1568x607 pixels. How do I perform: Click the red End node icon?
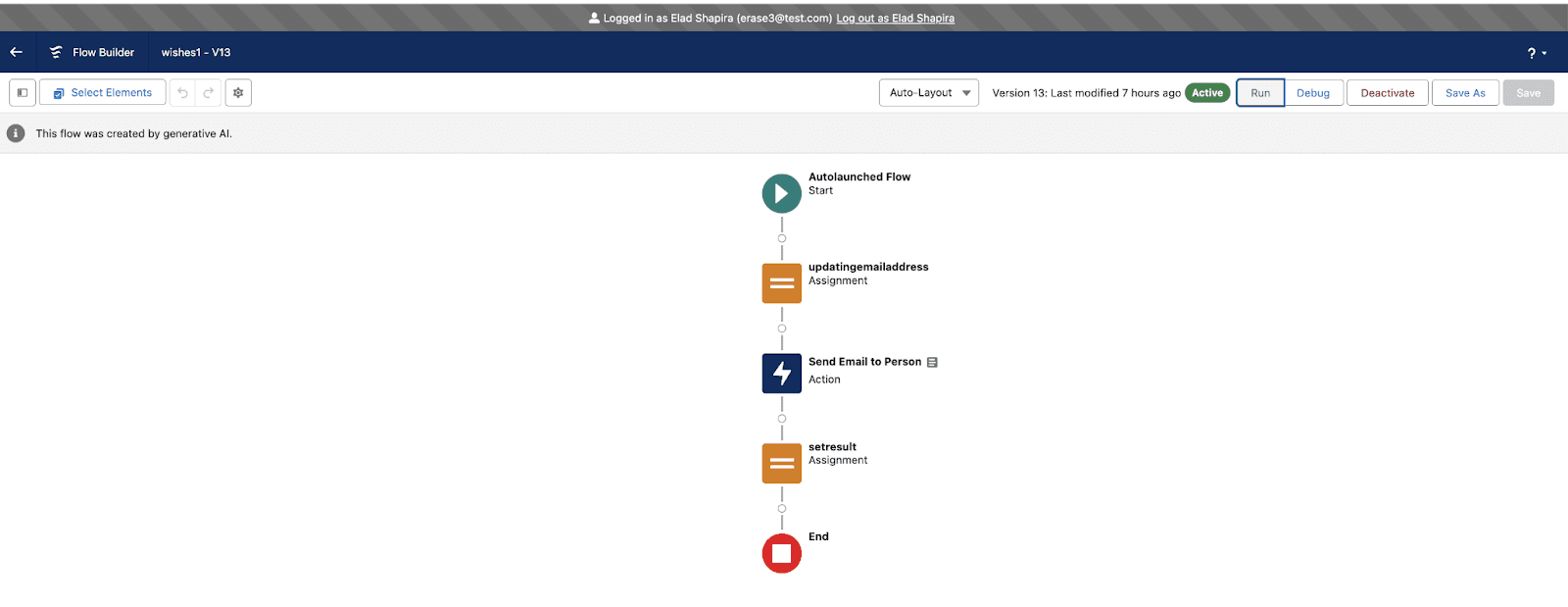(x=781, y=554)
